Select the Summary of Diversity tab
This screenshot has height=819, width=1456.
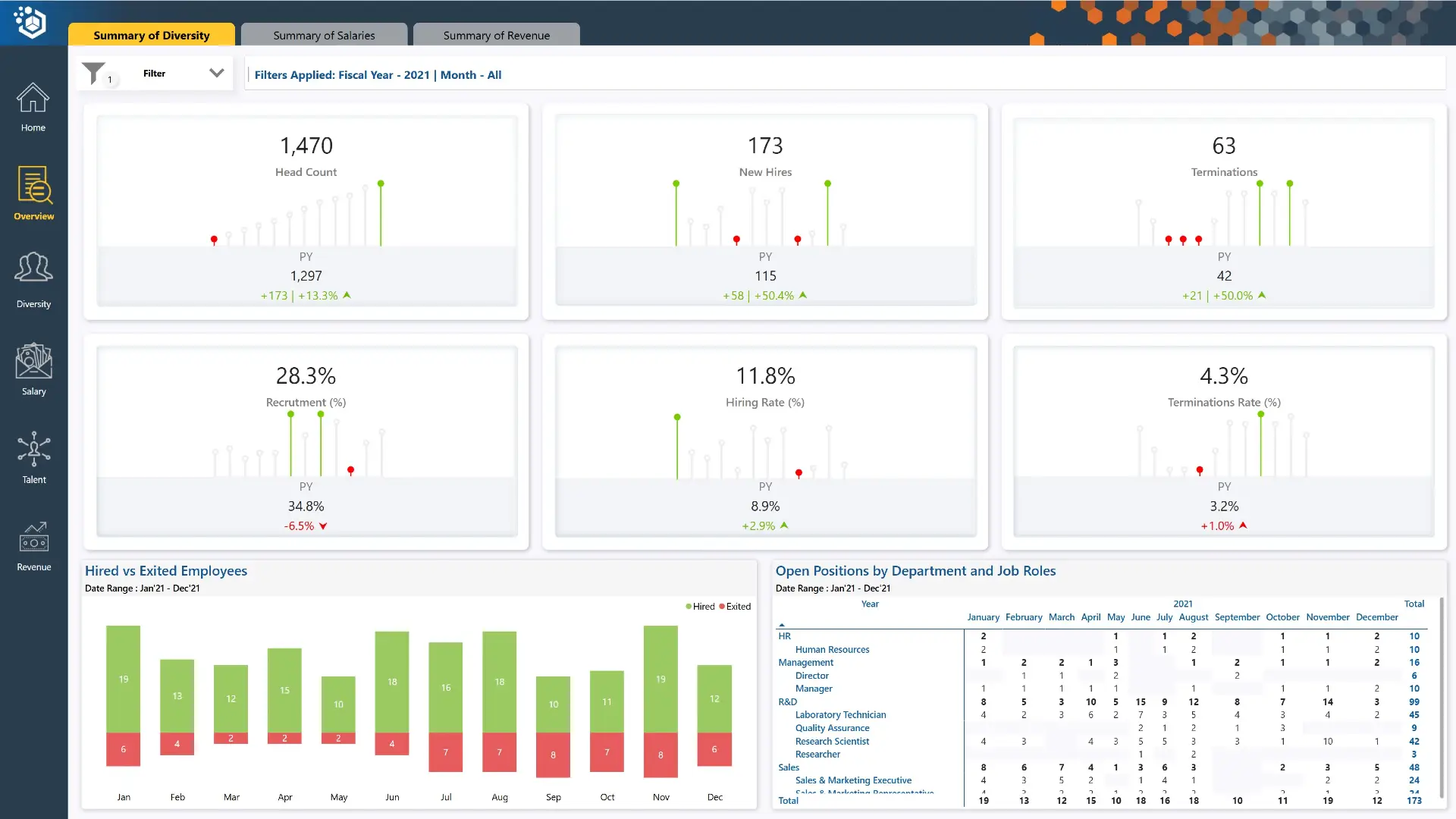tap(152, 35)
